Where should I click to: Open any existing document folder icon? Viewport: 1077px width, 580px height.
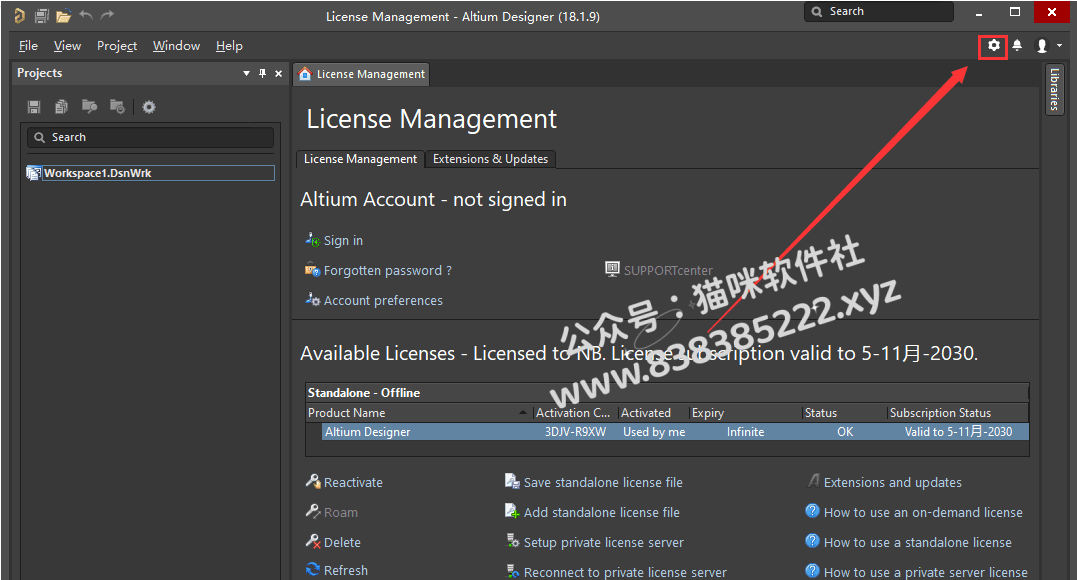pyautogui.click(x=63, y=15)
